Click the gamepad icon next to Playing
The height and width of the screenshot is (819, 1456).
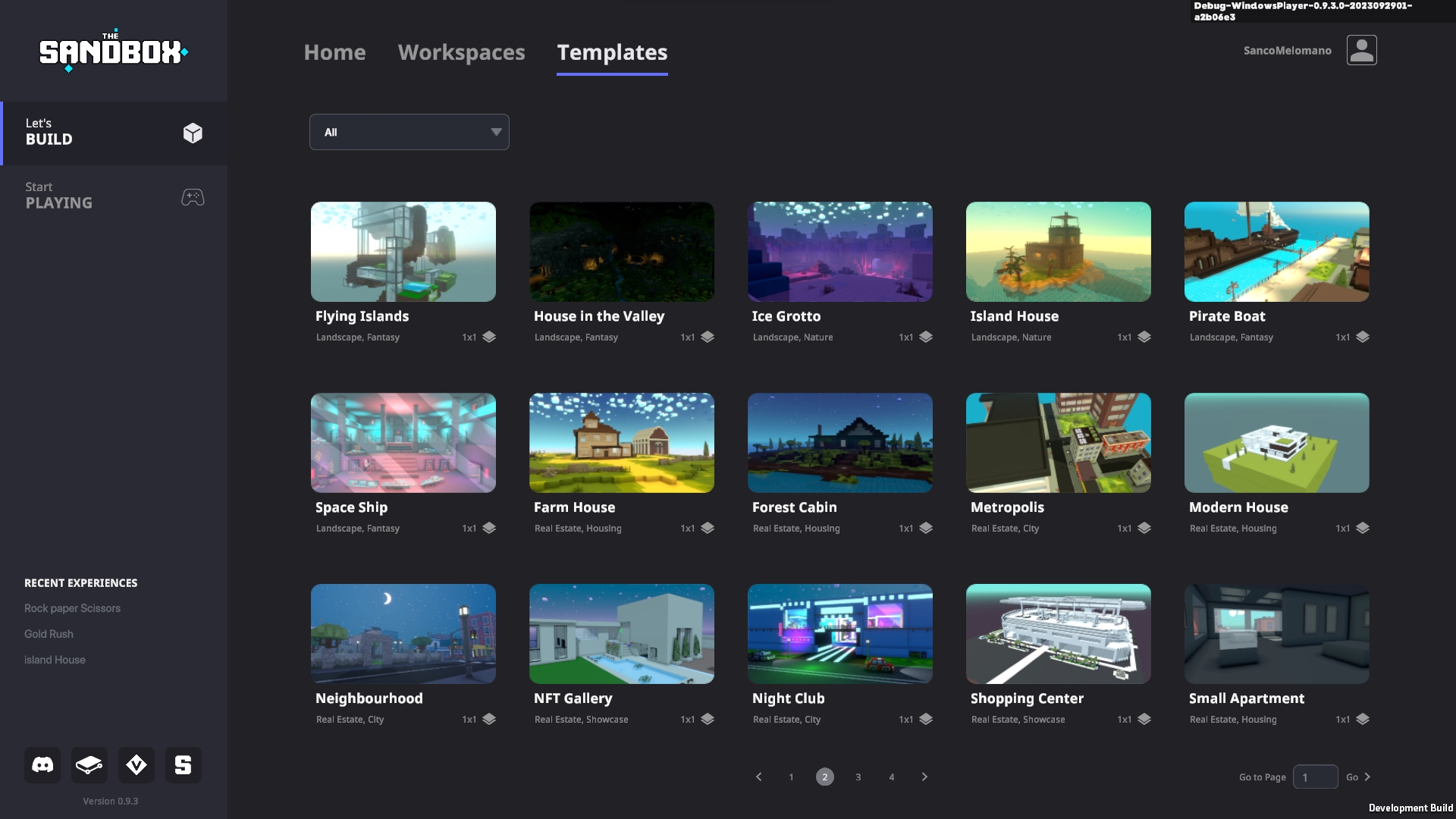pos(193,197)
